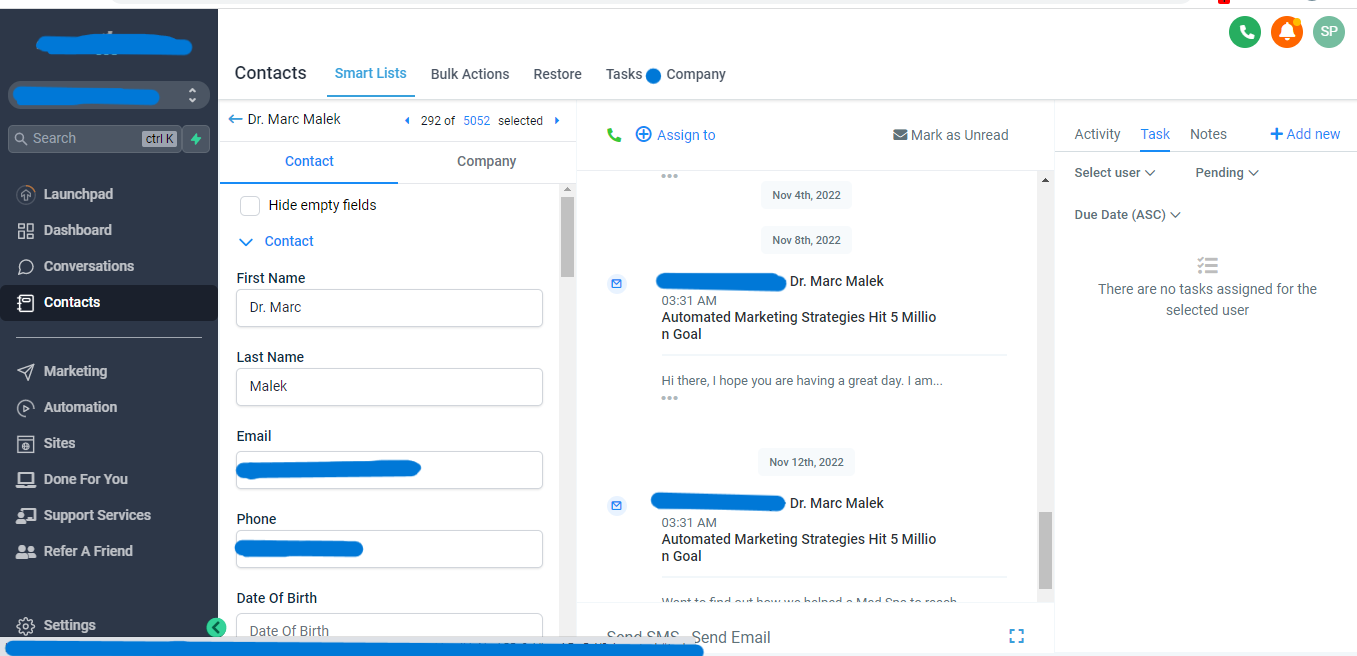
Task: Go back using arrow beside Dr. Marc Malek
Action: [x=235, y=119]
